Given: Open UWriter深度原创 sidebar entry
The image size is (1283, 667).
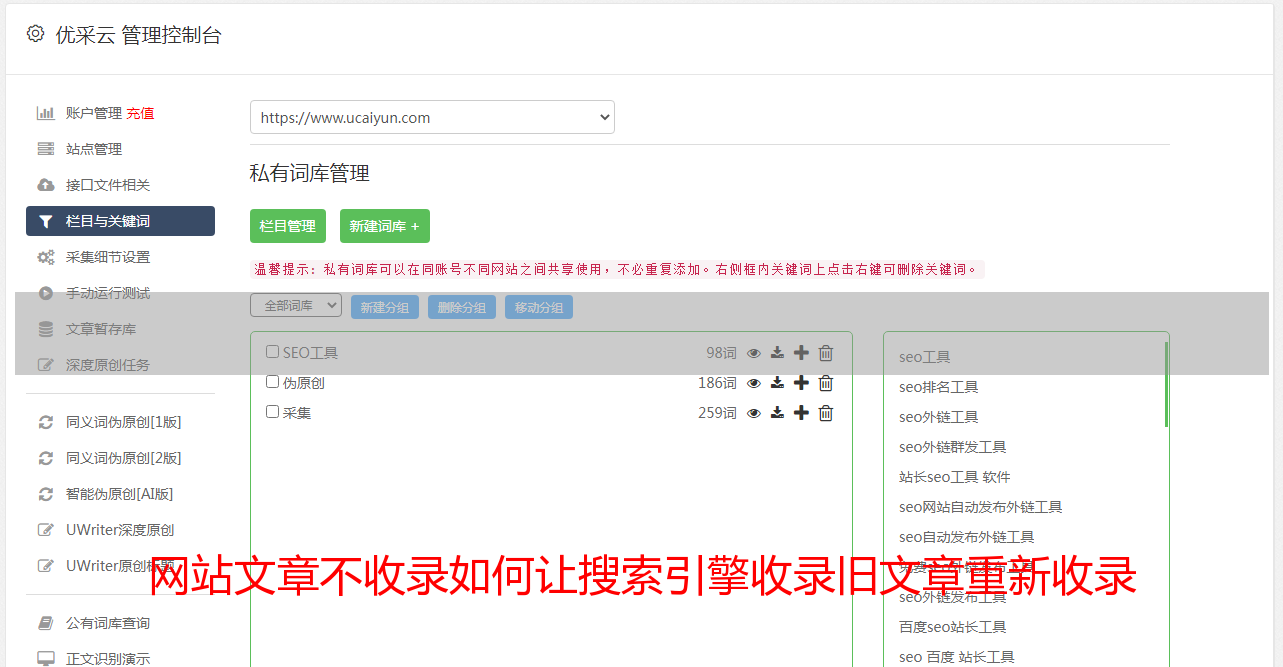Looking at the screenshot, I should [x=120, y=530].
